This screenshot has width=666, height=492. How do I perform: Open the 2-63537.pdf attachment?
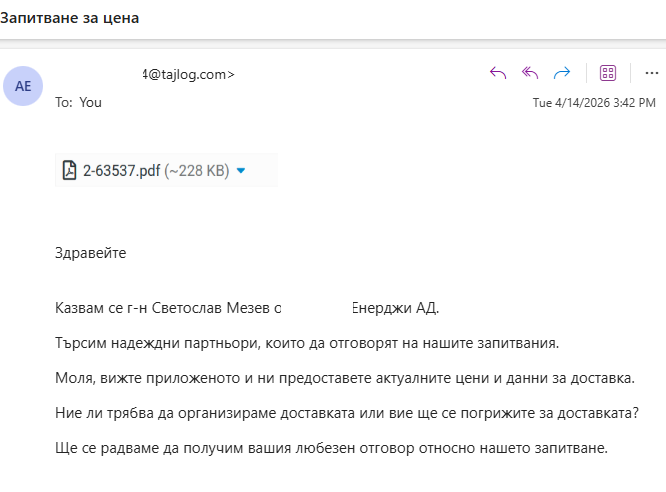(121, 171)
